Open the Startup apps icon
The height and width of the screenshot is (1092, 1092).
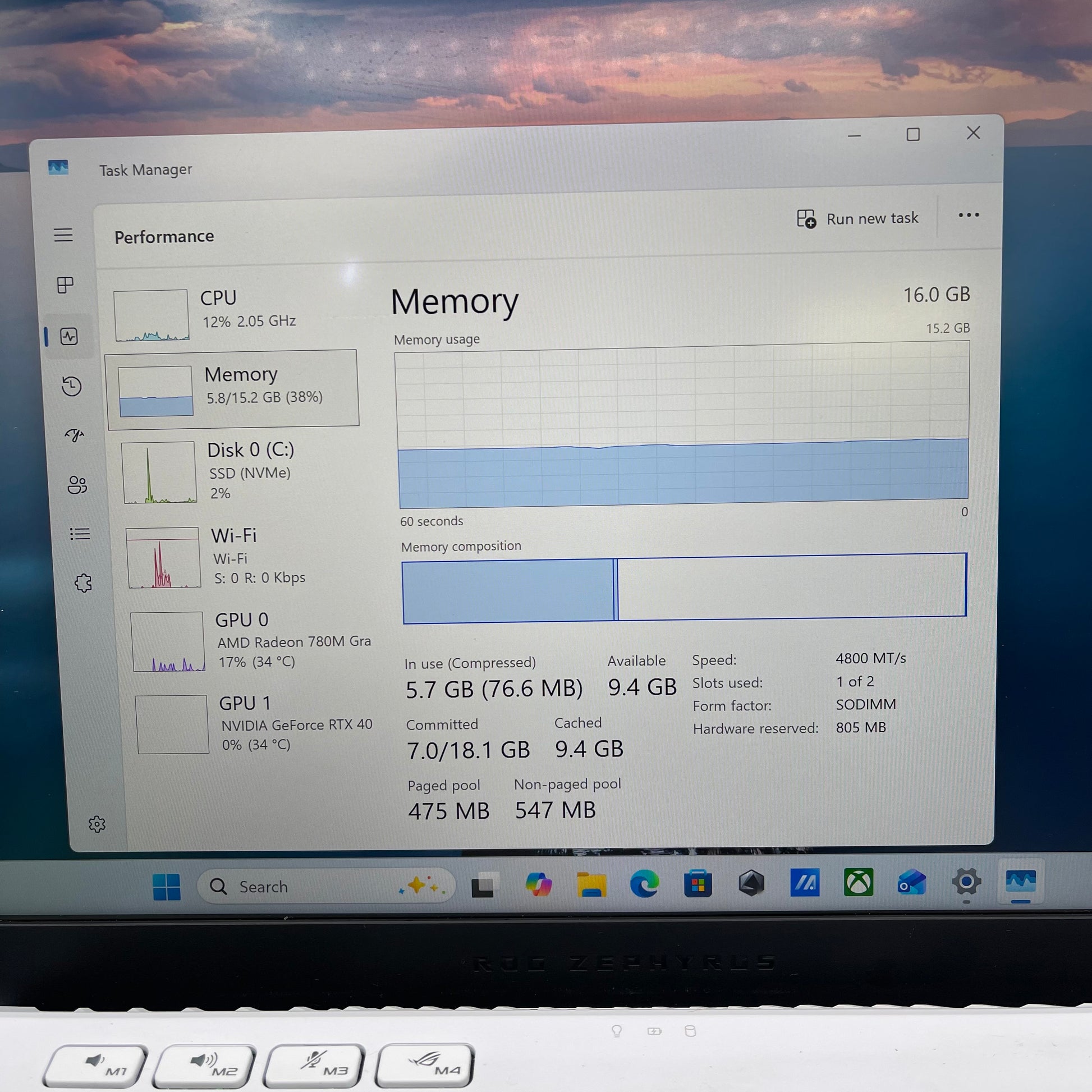(x=74, y=435)
